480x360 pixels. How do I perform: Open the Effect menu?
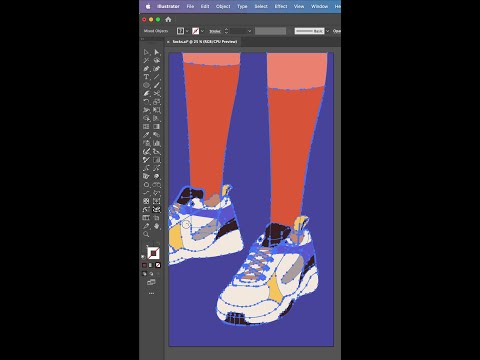coord(281,6)
